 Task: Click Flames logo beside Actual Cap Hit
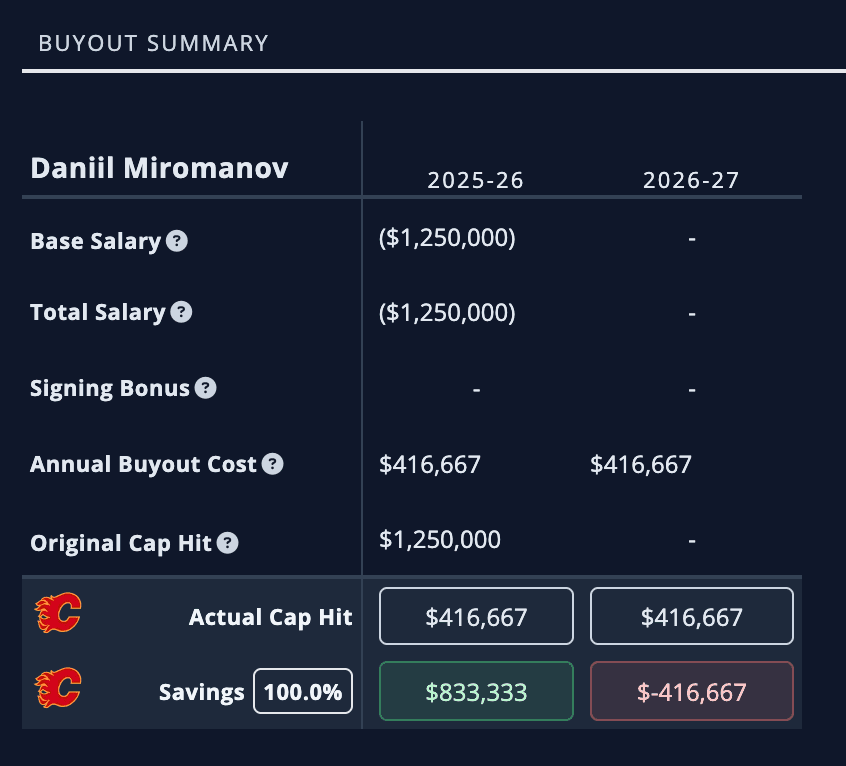click(58, 613)
